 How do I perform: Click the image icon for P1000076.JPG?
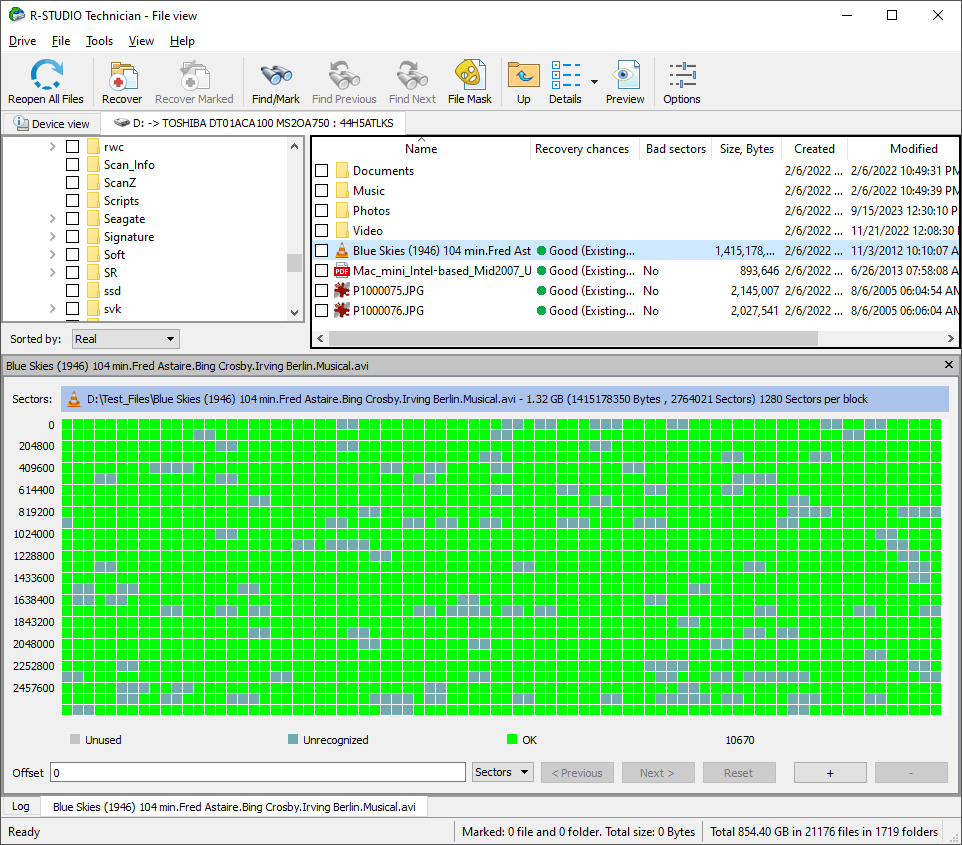coord(342,311)
